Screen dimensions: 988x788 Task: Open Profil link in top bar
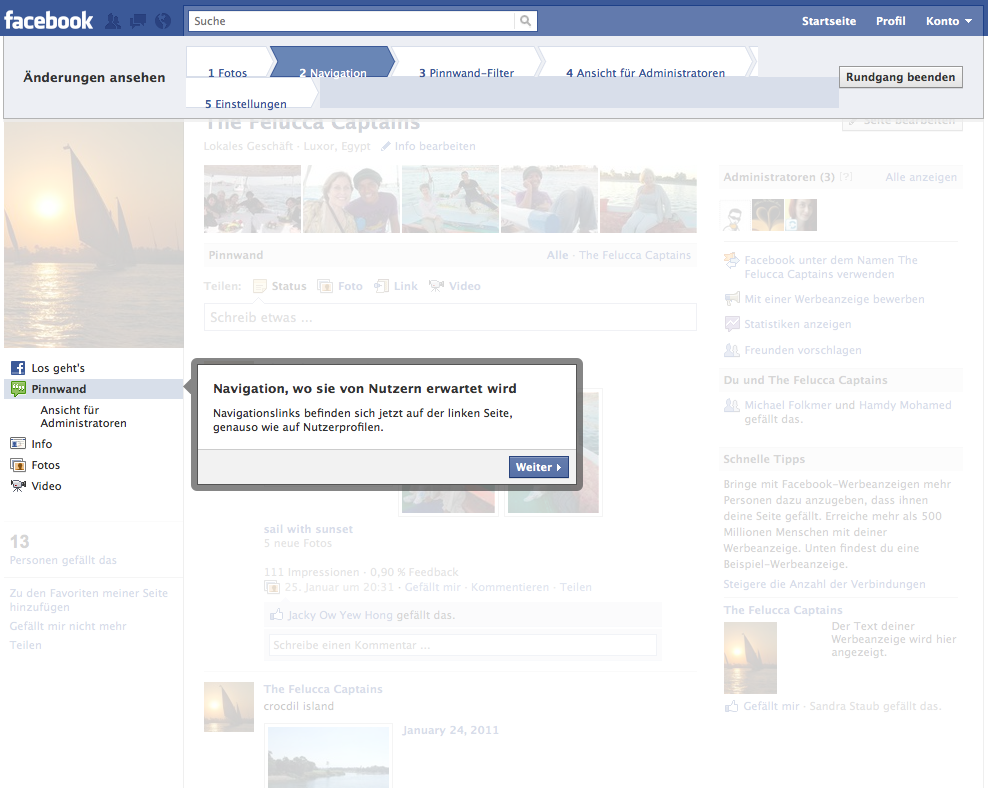click(890, 21)
